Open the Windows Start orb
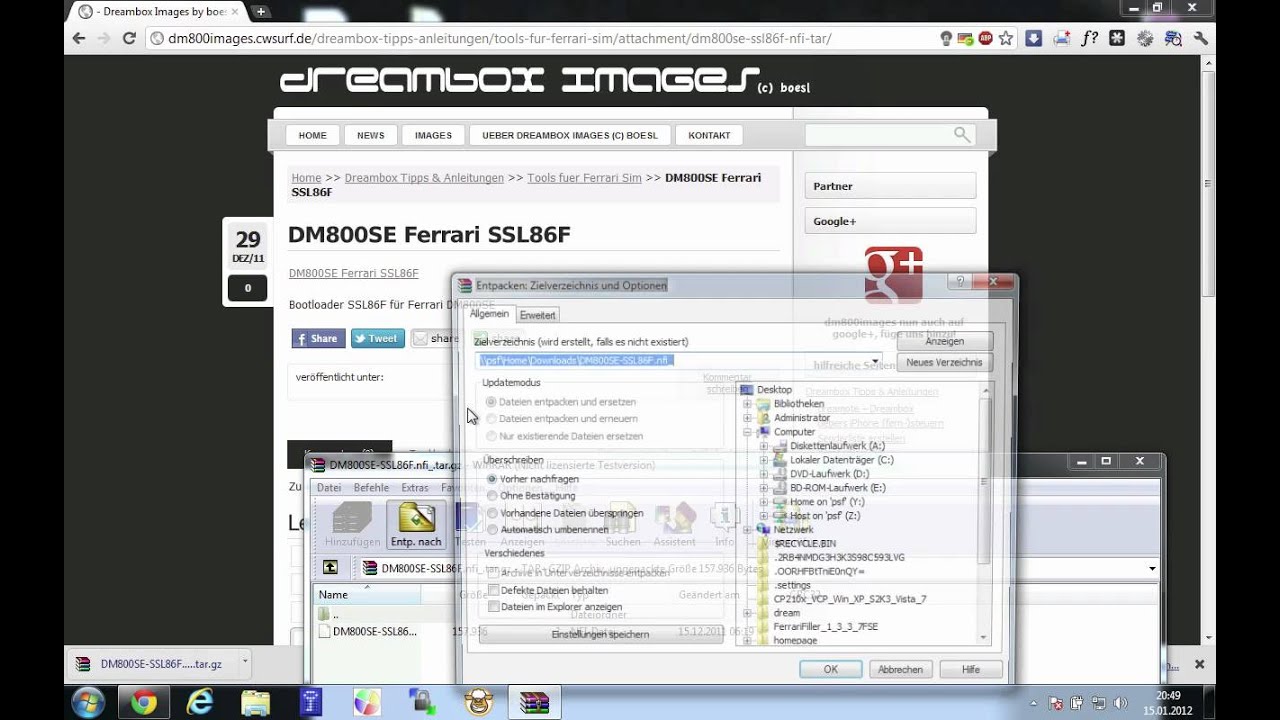This screenshot has height=720, width=1280. 88,702
